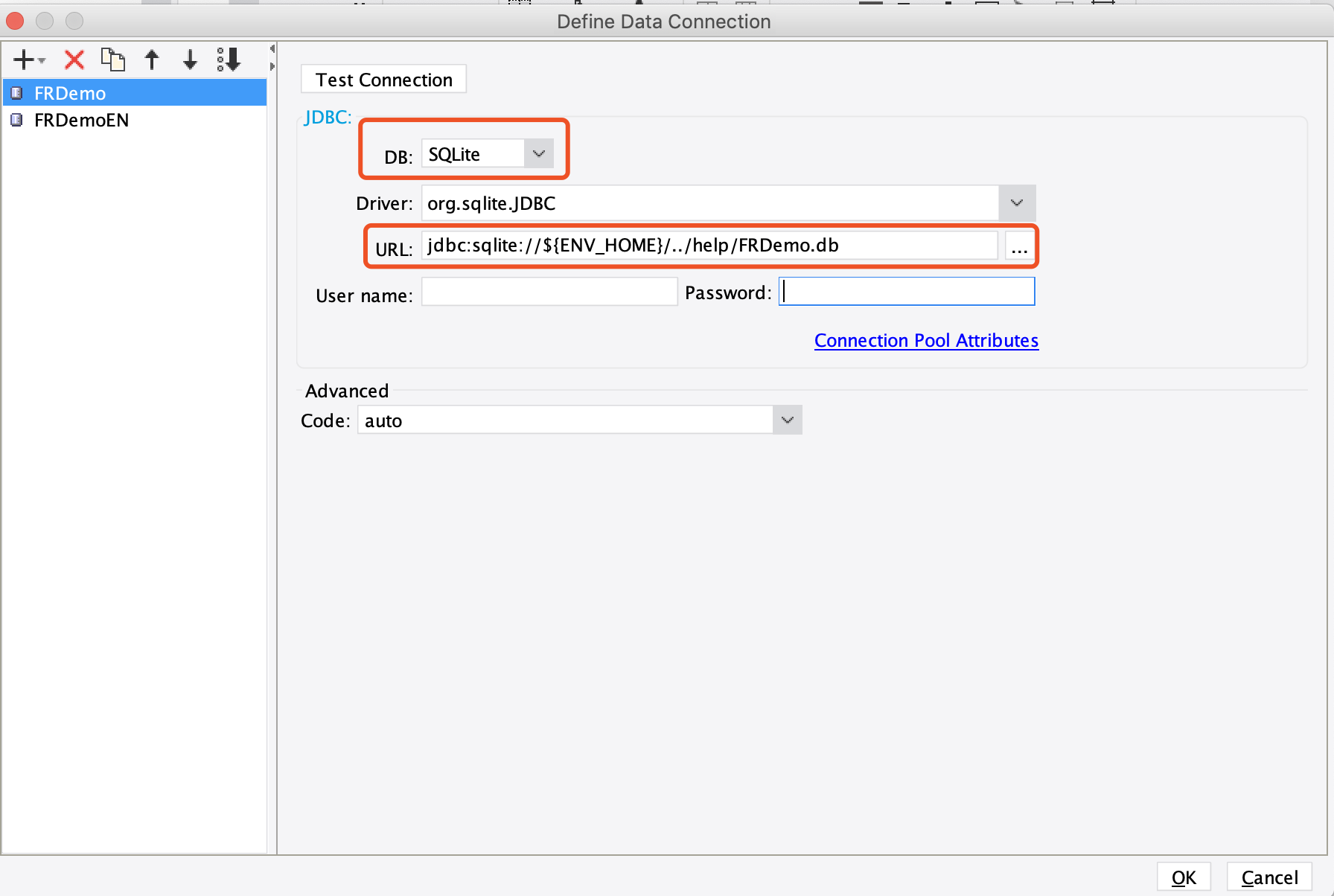Click the Test Connection button
Image resolution: width=1334 pixels, height=896 pixels.
coord(383,80)
